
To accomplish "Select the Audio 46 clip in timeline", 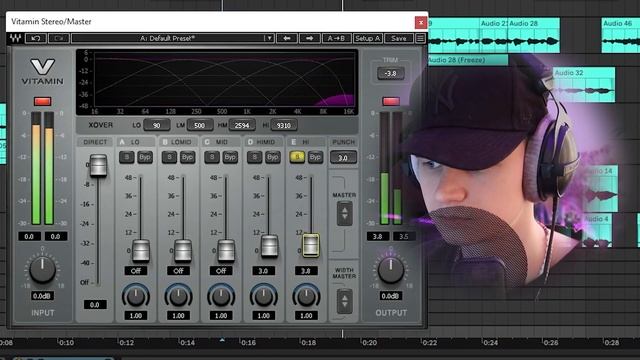I will tap(621, 35).
